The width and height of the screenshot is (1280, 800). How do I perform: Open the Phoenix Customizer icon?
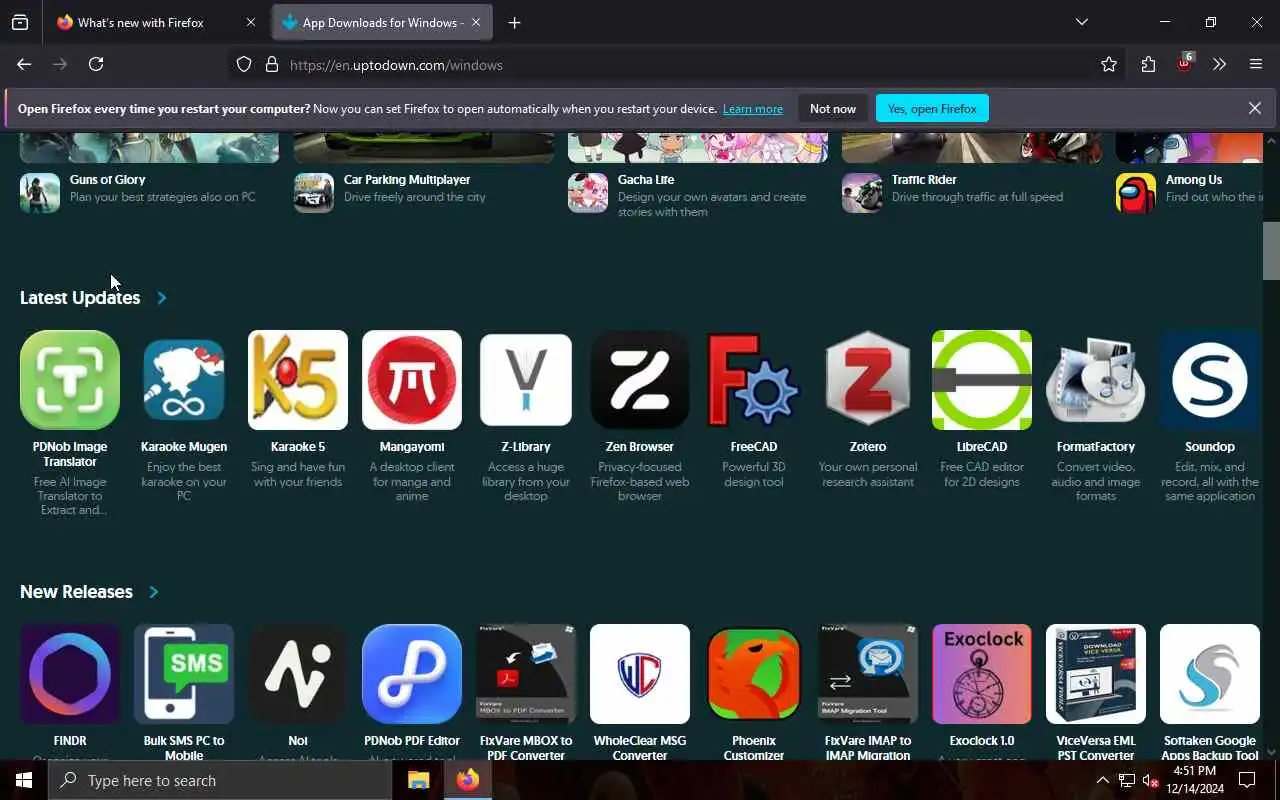754,674
